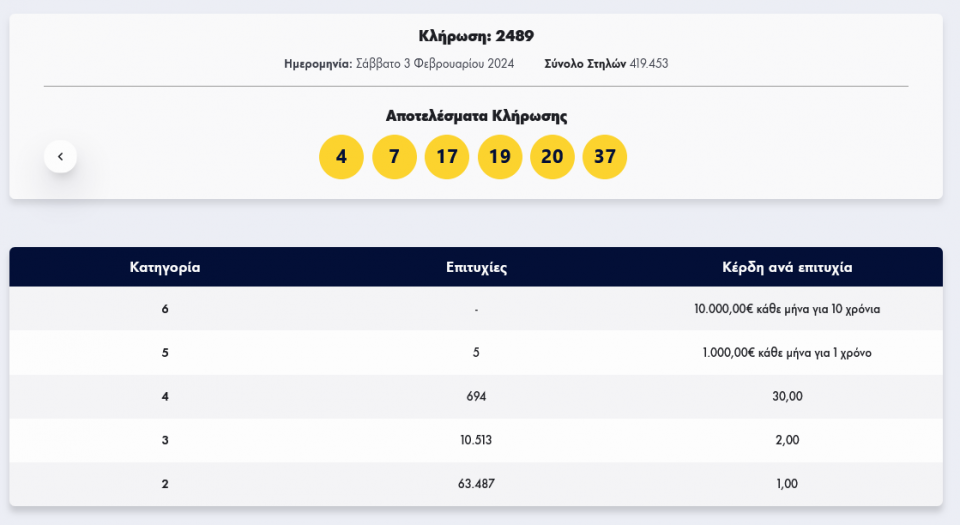Click the 30,00 winnings cell
Image resolution: width=960 pixels, height=525 pixels.
[787, 397]
